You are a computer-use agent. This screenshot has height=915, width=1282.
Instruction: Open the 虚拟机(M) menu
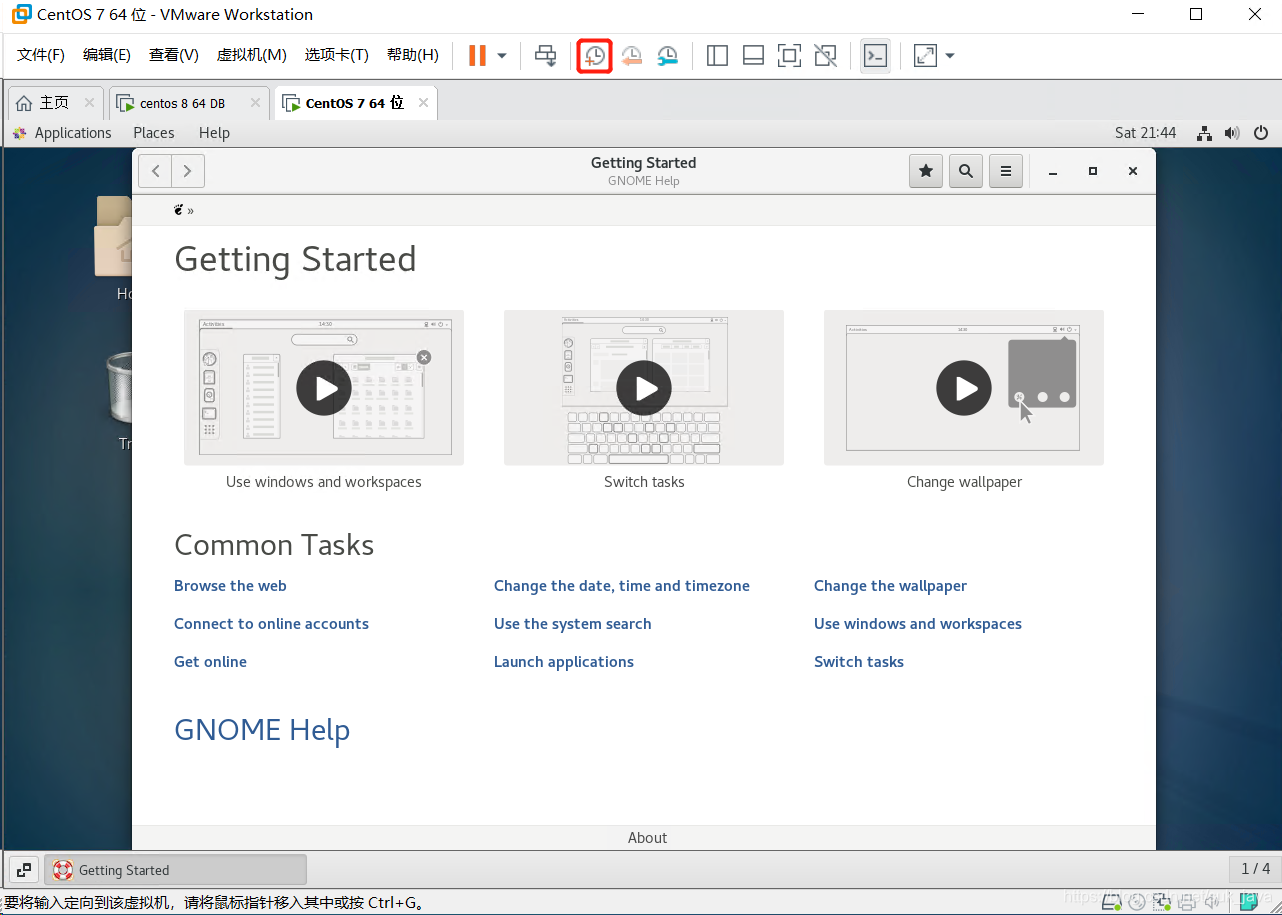pyautogui.click(x=252, y=55)
